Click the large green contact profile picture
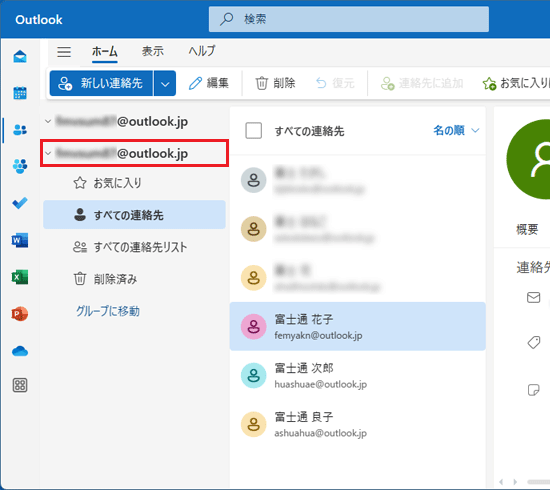The width and height of the screenshot is (550, 490). (x=528, y=159)
